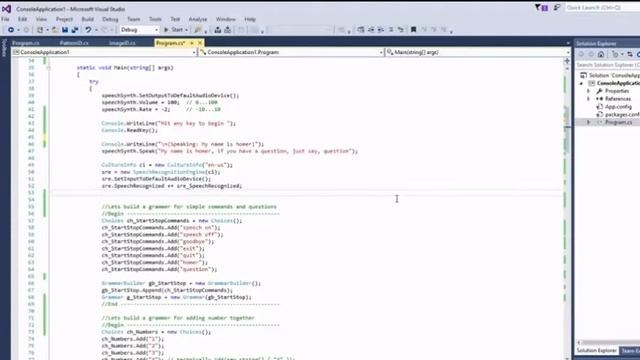Expand the Properties node
The image size is (640, 360).
pyautogui.click(x=589, y=91)
